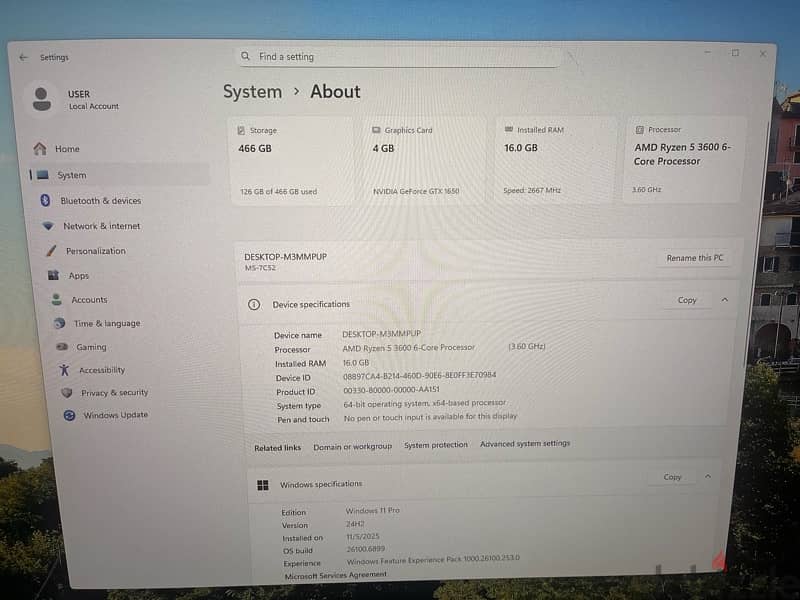Click the Windows logo beside Windows specifications
This screenshot has width=800, height=600.
(x=263, y=485)
